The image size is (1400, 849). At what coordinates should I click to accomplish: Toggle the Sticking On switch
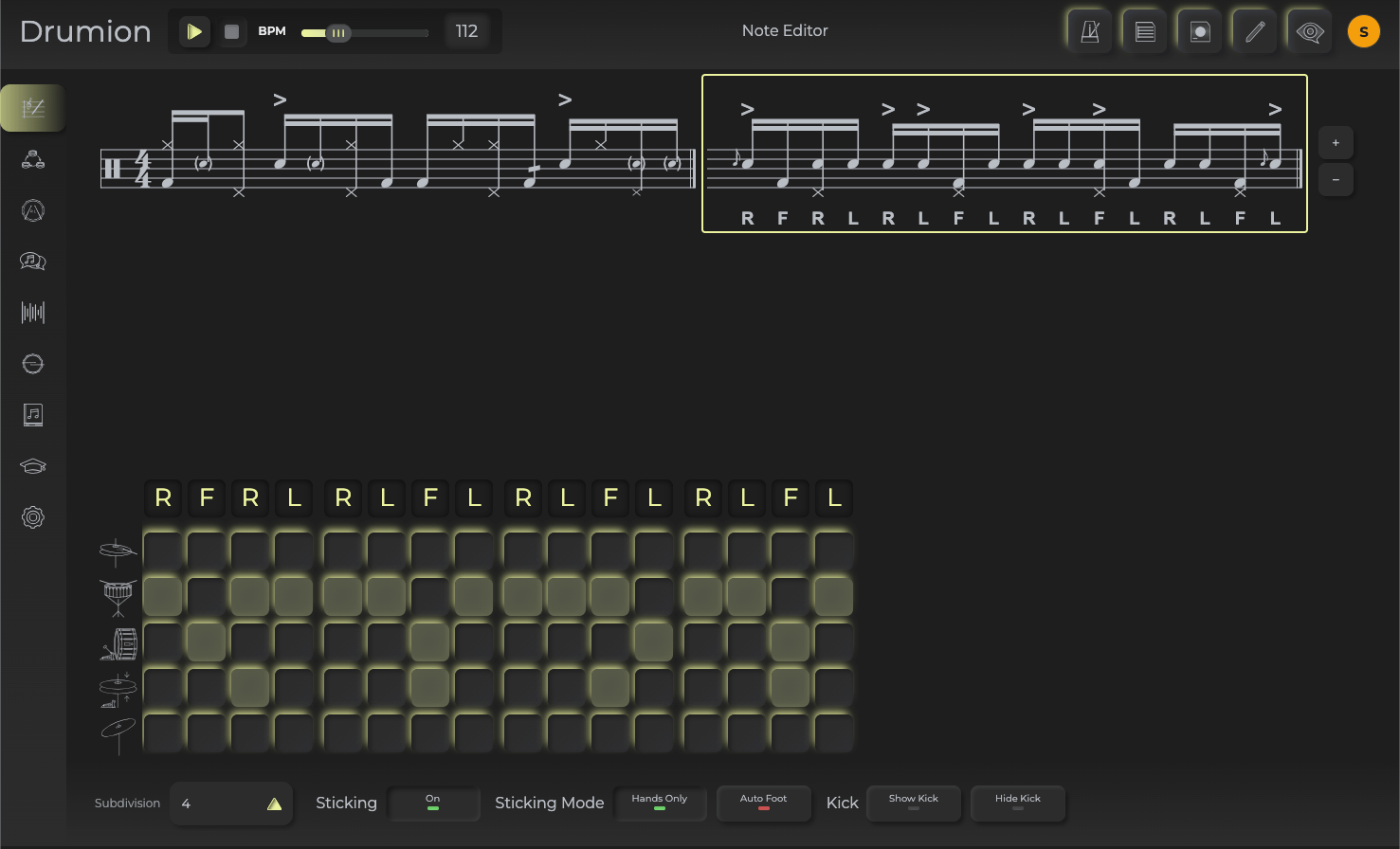tap(433, 804)
